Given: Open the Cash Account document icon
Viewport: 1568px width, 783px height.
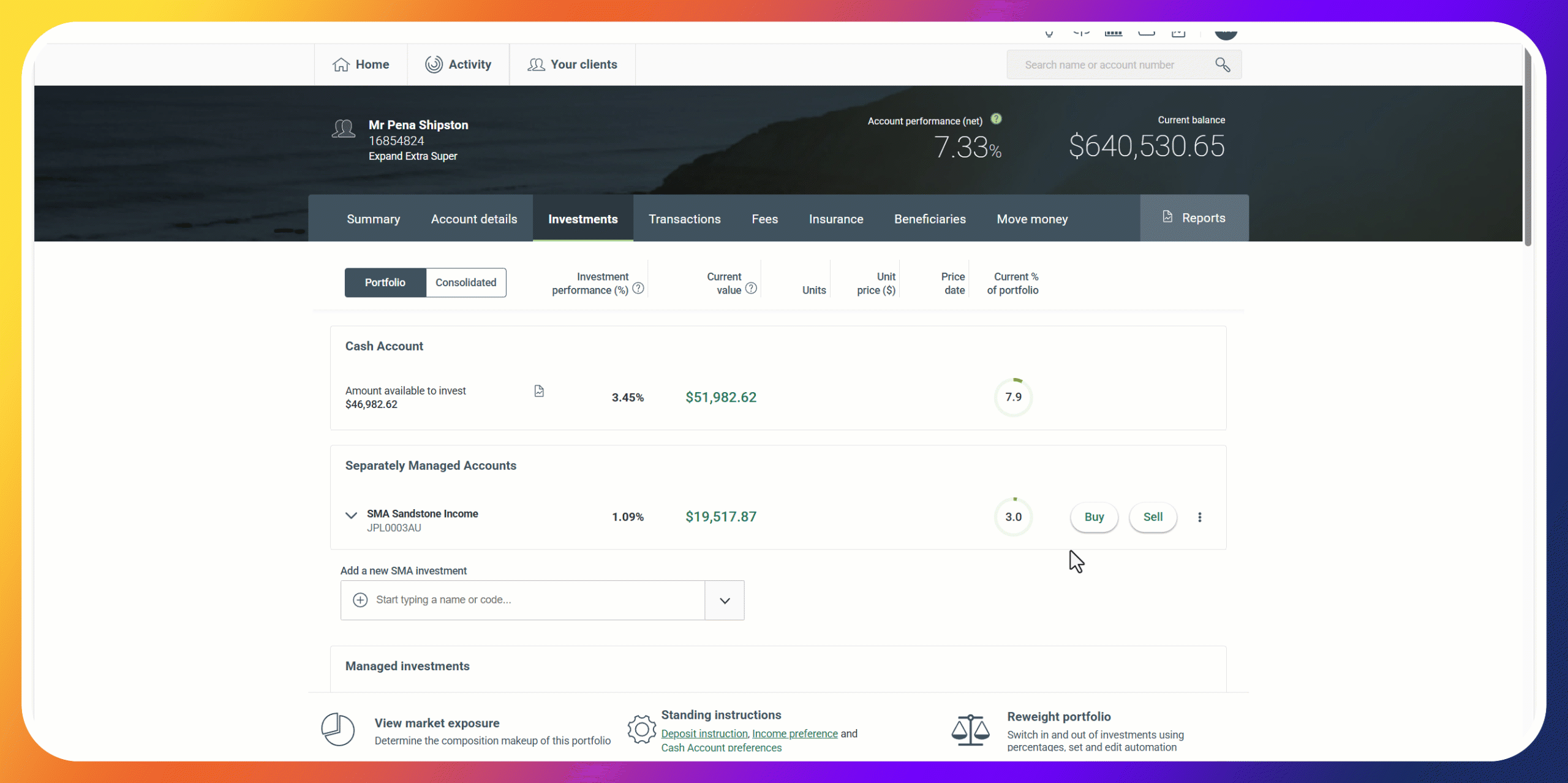Looking at the screenshot, I should coord(539,391).
